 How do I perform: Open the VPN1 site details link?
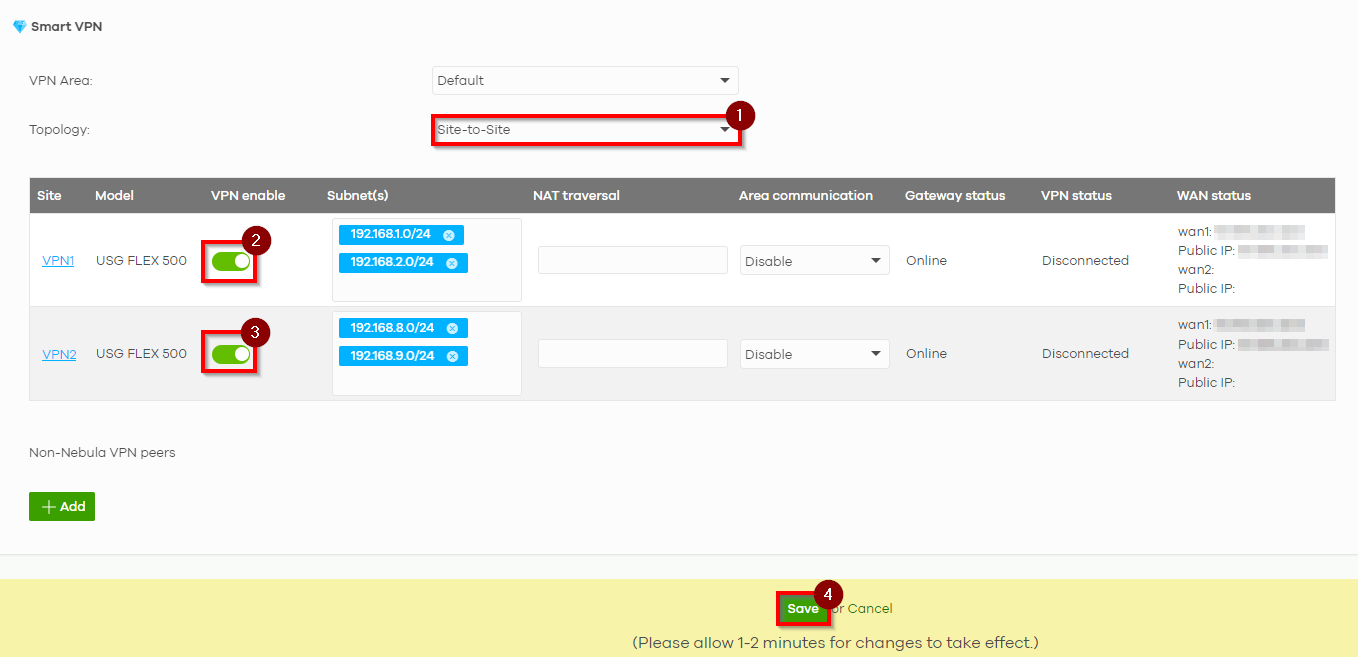point(57,260)
